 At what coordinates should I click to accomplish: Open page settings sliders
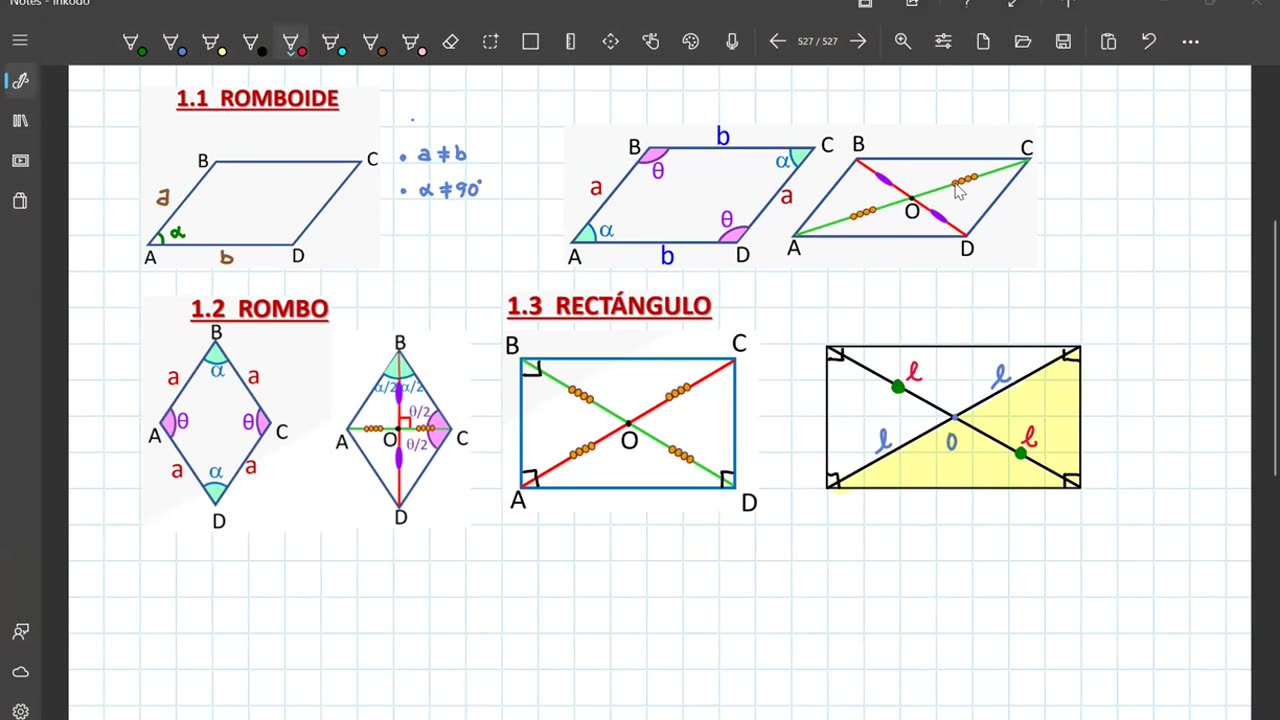943,42
